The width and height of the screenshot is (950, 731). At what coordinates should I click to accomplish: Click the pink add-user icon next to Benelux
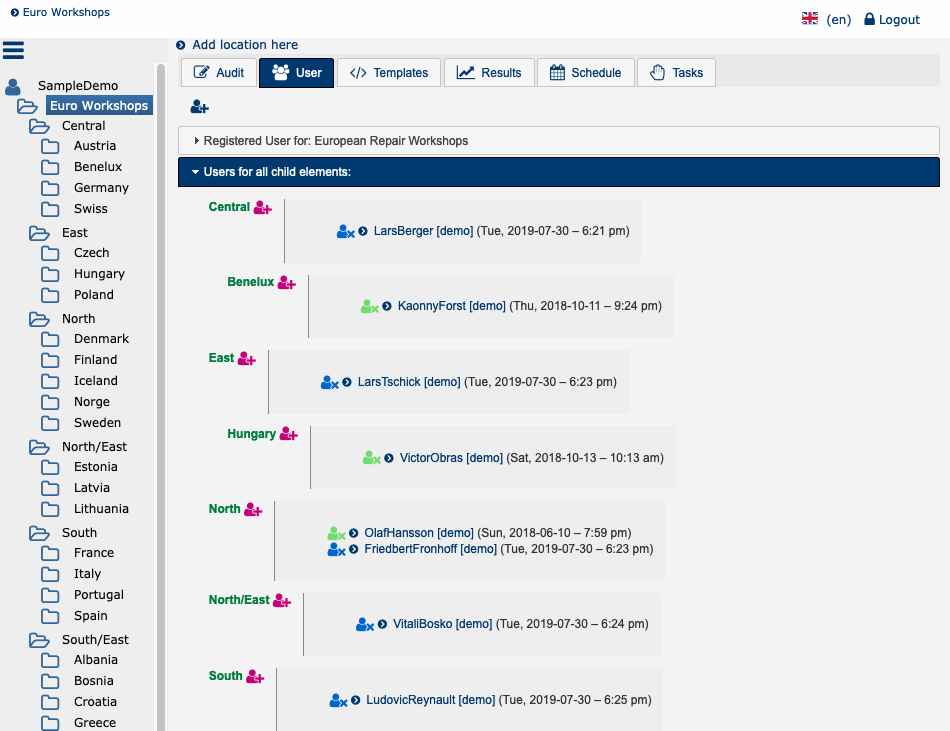[x=286, y=283]
